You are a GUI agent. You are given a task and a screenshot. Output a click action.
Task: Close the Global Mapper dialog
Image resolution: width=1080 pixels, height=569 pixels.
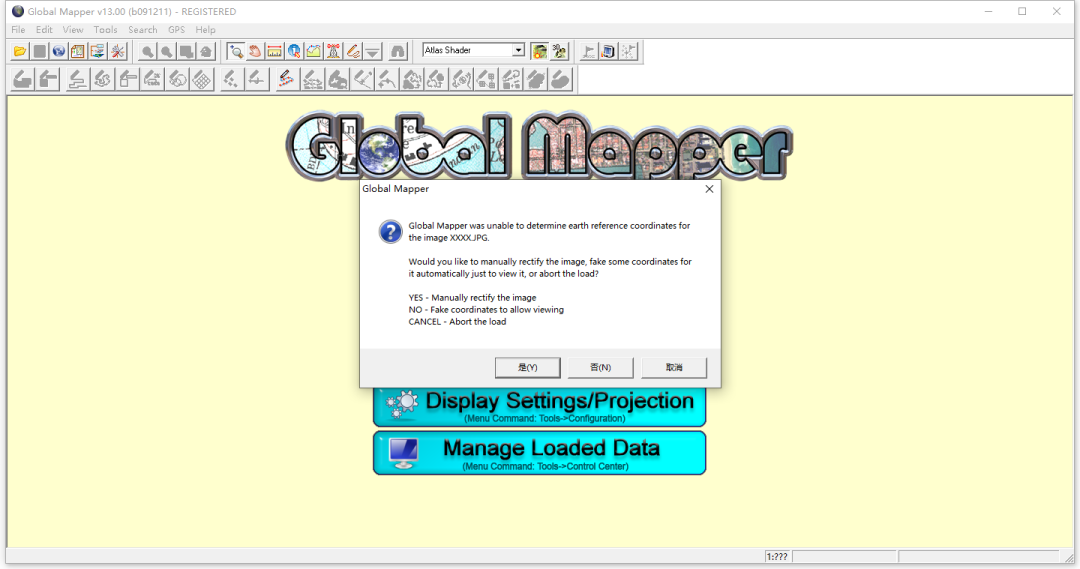[709, 189]
